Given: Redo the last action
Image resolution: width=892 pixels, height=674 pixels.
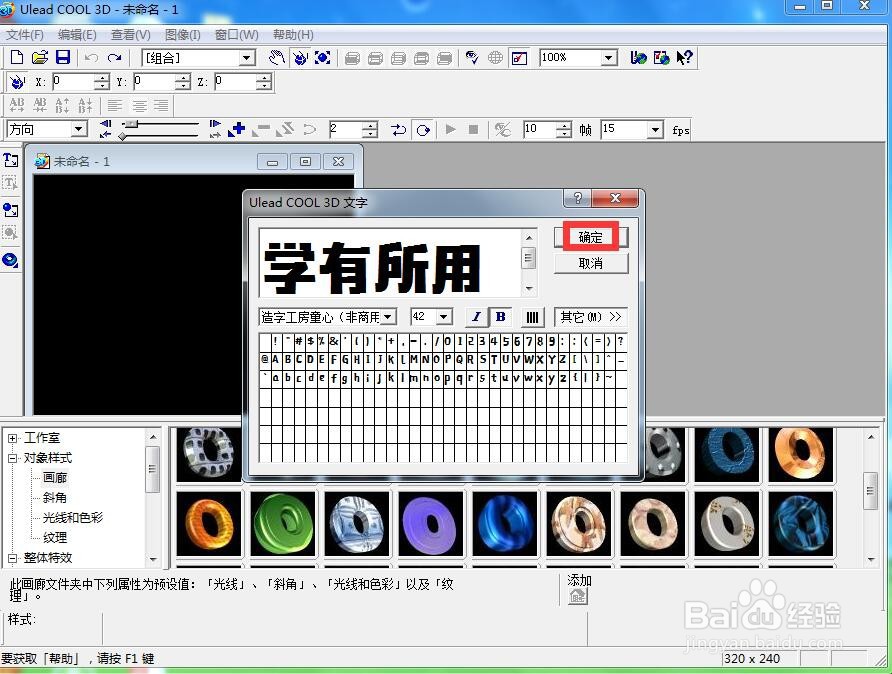Looking at the screenshot, I should [x=114, y=57].
